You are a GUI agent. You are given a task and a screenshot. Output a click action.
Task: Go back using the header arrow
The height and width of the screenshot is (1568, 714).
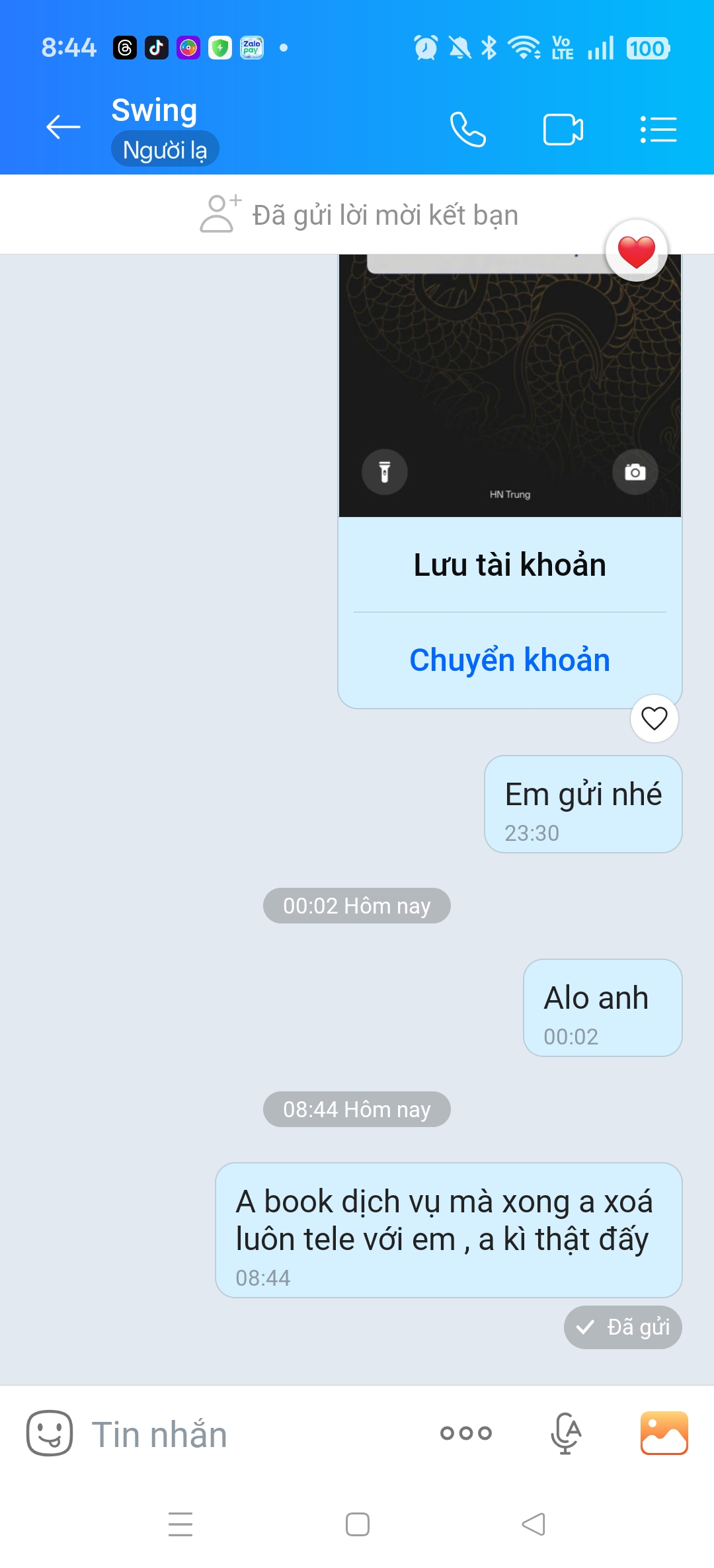(x=63, y=127)
